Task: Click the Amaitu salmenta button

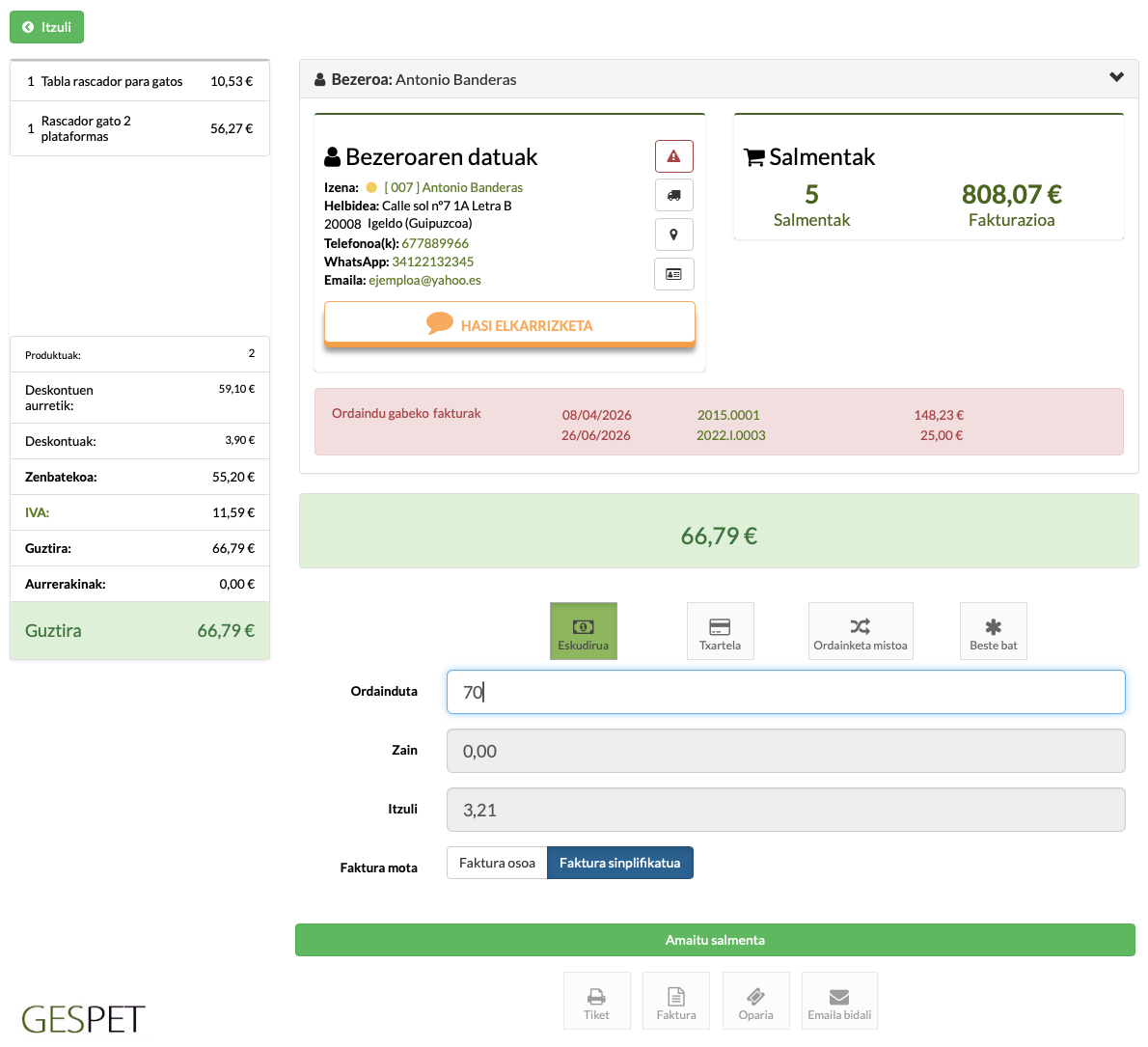Action: pos(715,940)
